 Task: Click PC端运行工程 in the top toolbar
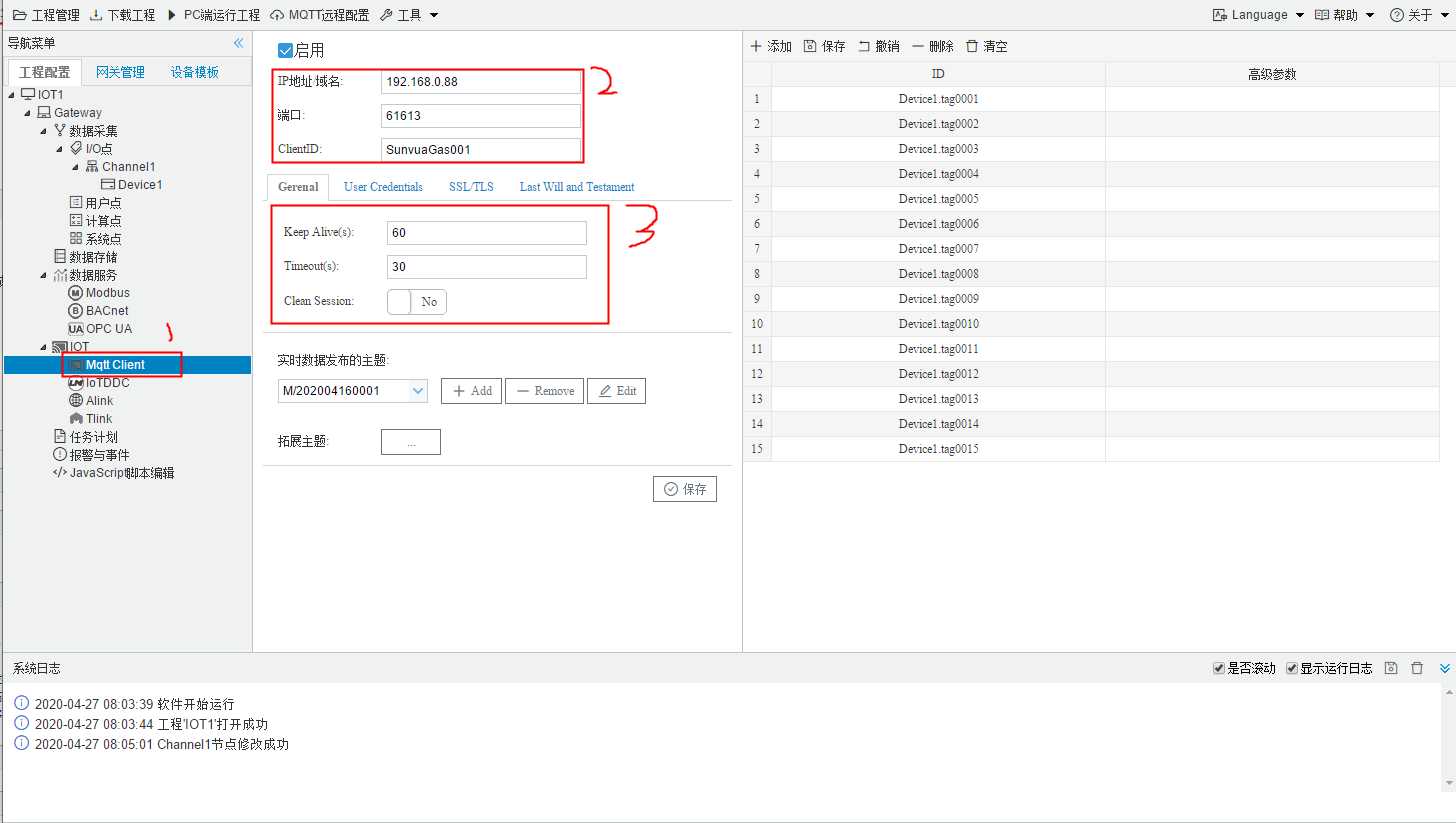point(213,15)
